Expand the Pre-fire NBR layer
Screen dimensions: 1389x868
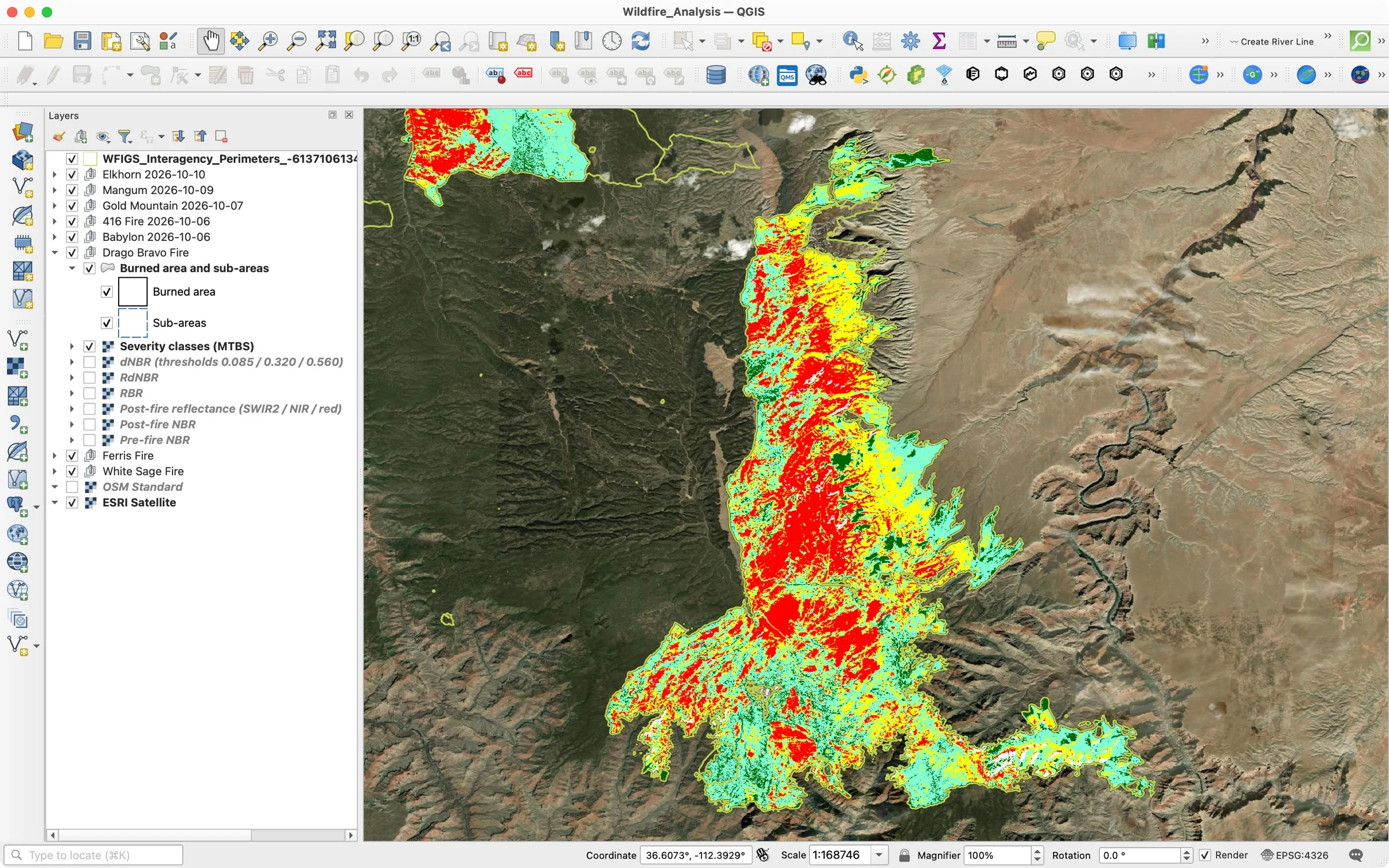click(72, 440)
